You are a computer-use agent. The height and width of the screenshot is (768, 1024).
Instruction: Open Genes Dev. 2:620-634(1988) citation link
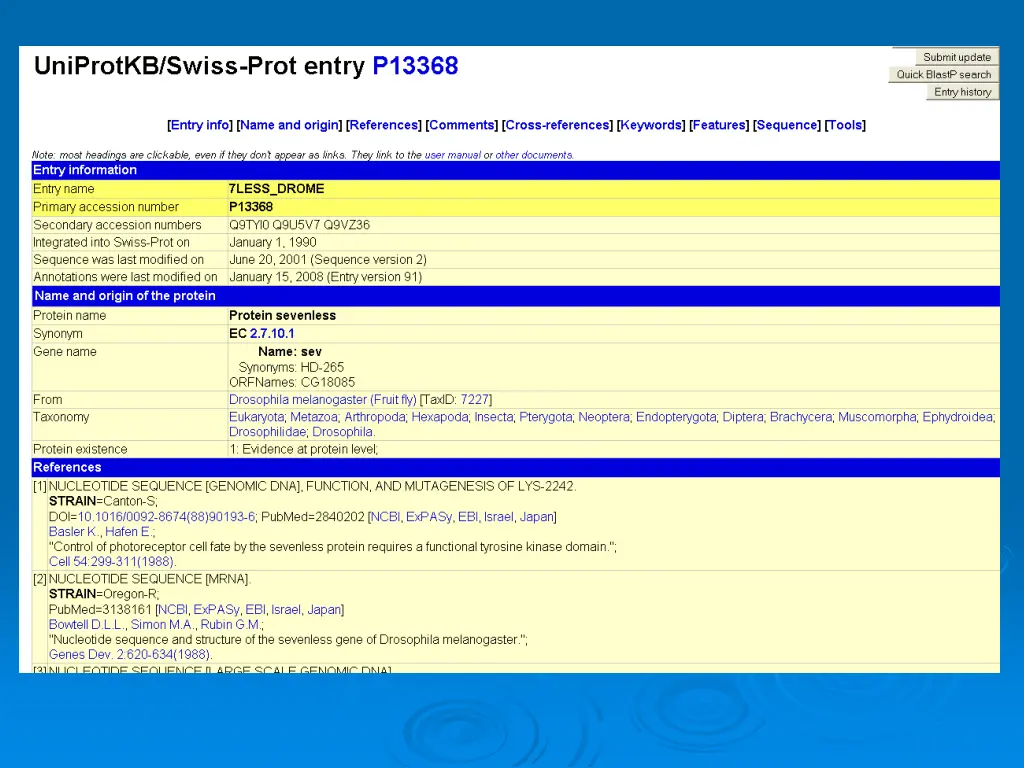click(129, 655)
